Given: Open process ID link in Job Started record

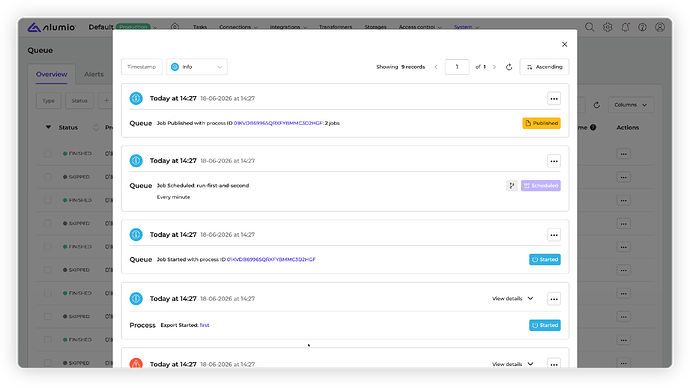Looking at the screenshot, I should (271, 260).
